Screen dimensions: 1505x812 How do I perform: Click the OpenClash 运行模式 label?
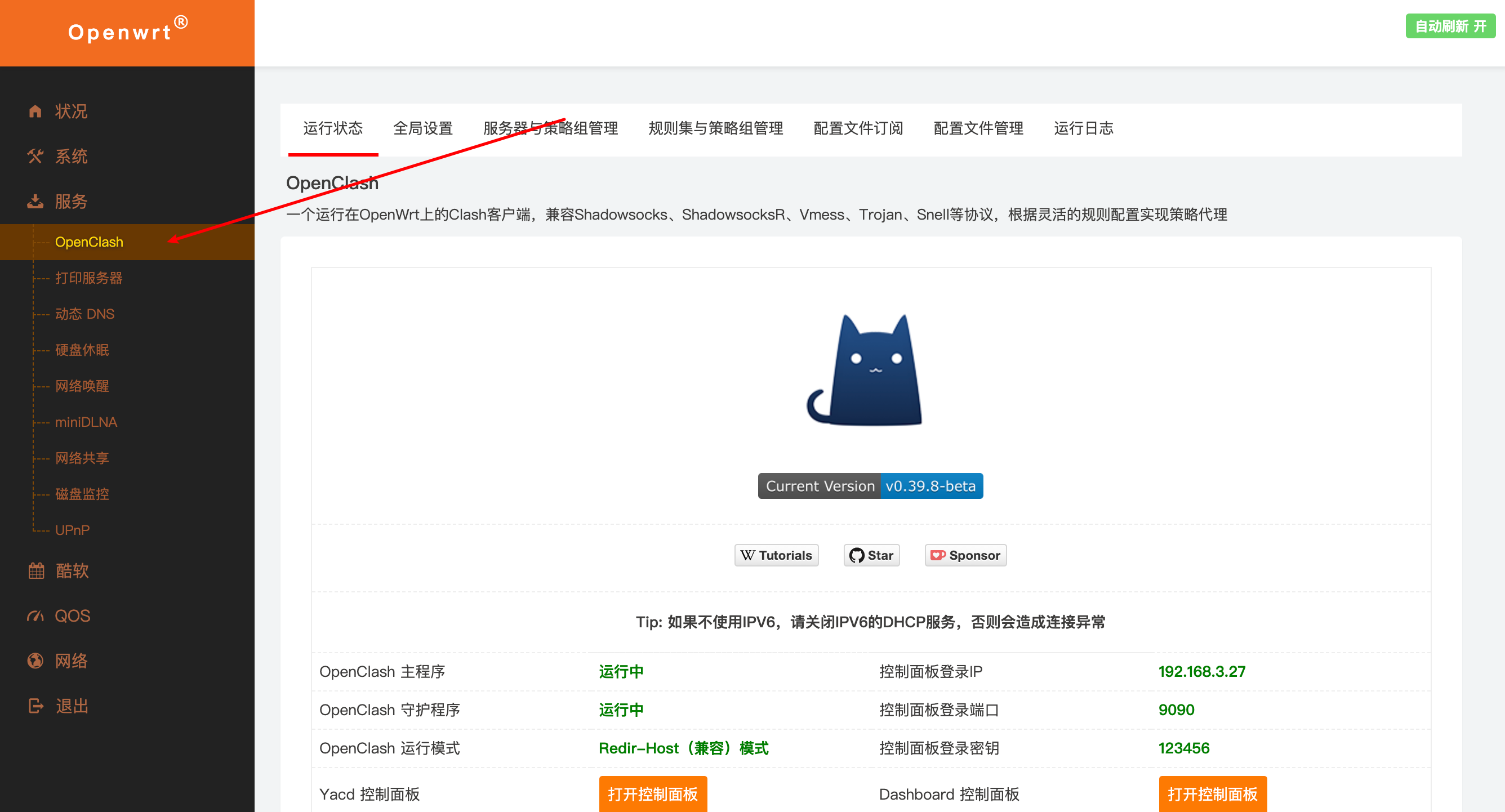coord(390,748)
